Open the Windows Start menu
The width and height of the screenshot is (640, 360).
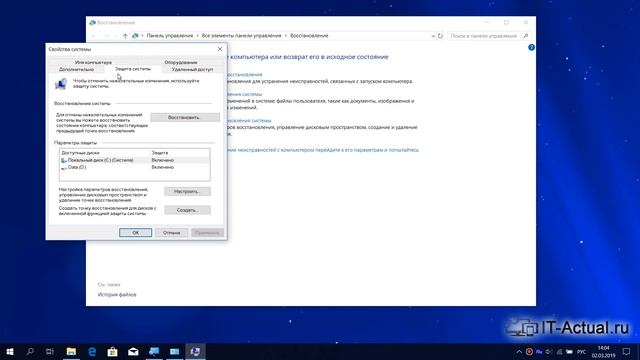click(10, 351)
